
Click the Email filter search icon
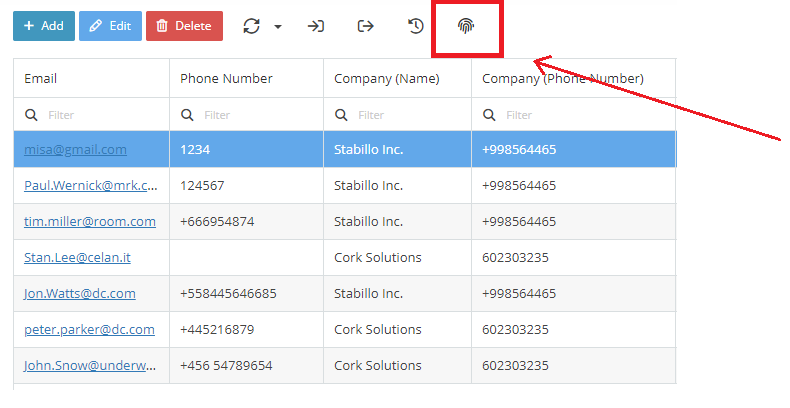point(31,115)
